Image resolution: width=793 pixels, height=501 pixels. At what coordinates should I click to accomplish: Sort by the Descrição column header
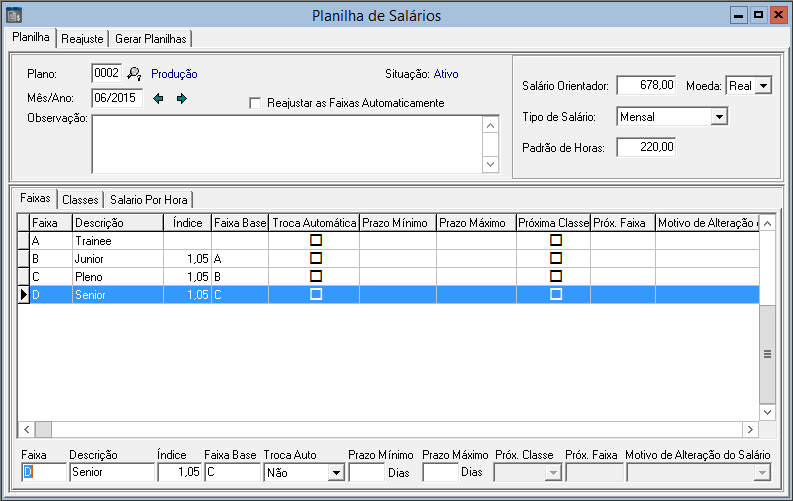click(115, 223)
